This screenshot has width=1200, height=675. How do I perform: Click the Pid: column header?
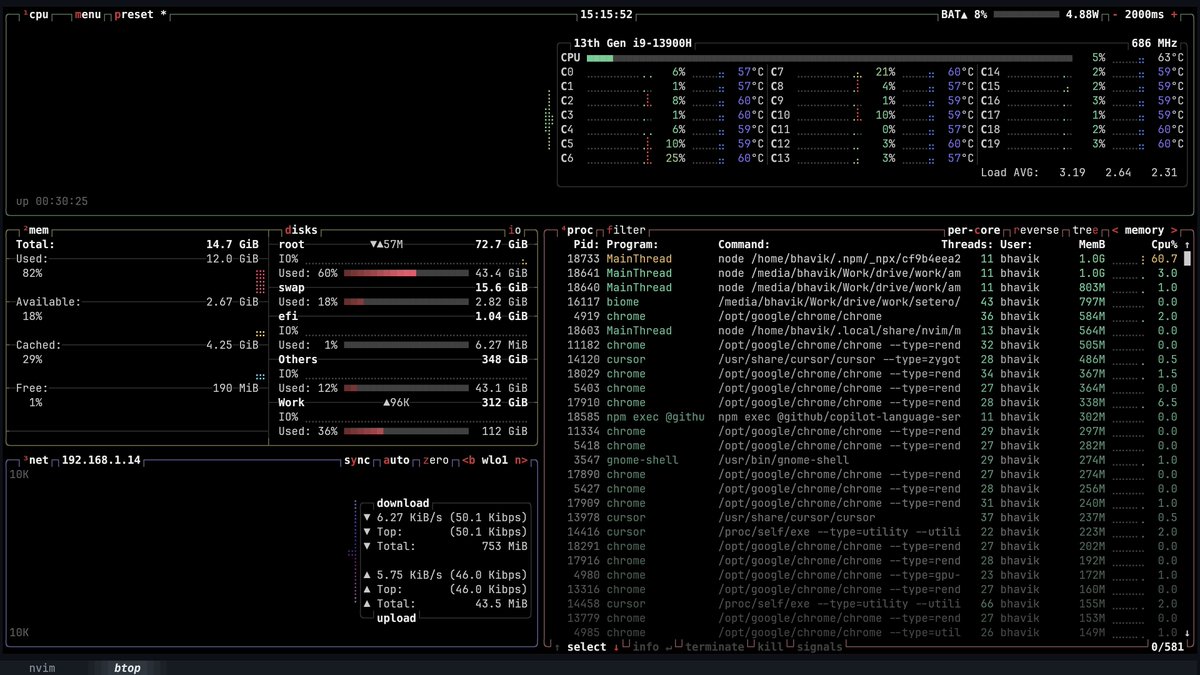tap(585, 244)
